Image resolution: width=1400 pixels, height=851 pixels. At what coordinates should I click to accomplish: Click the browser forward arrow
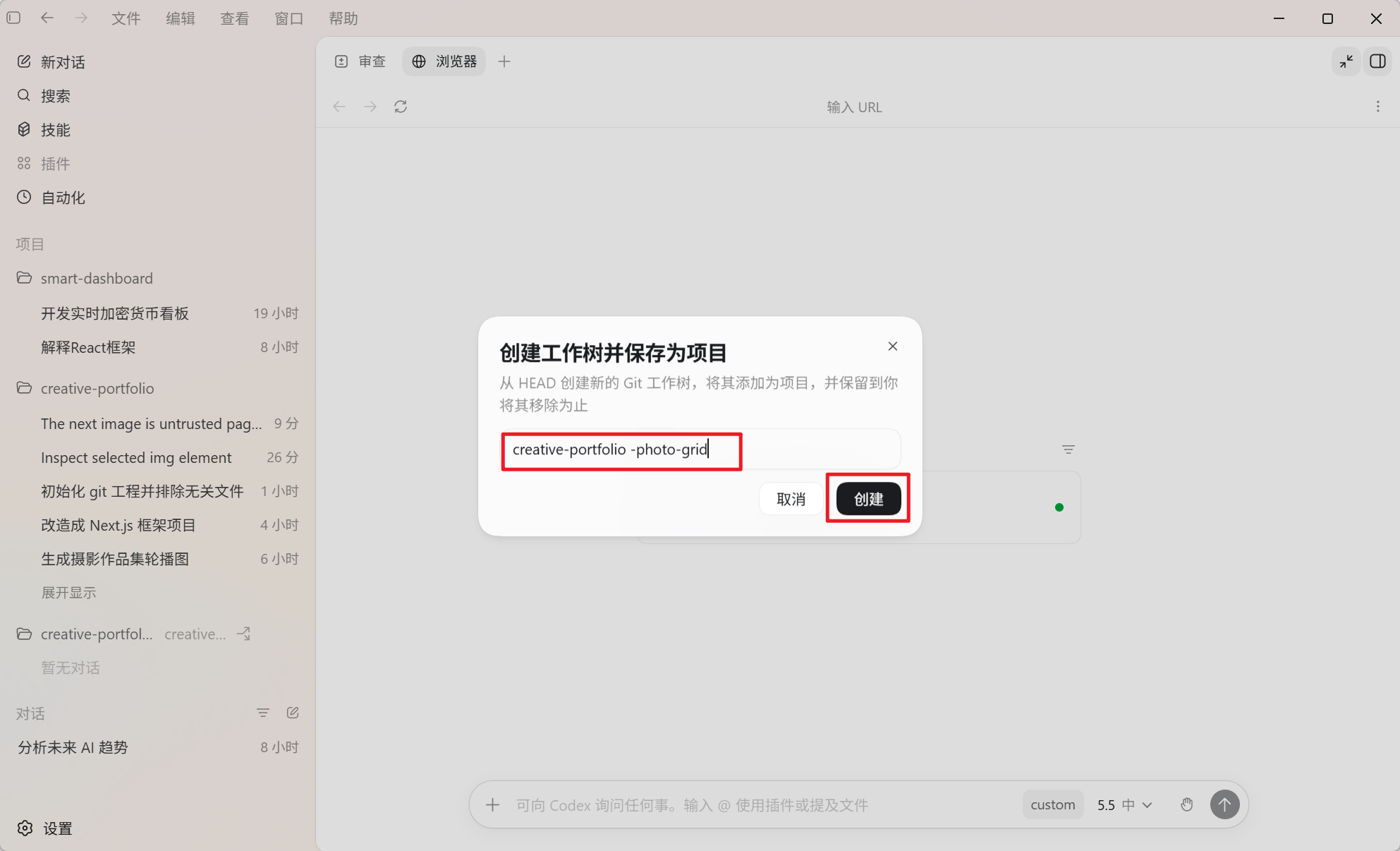coord(370,107)
